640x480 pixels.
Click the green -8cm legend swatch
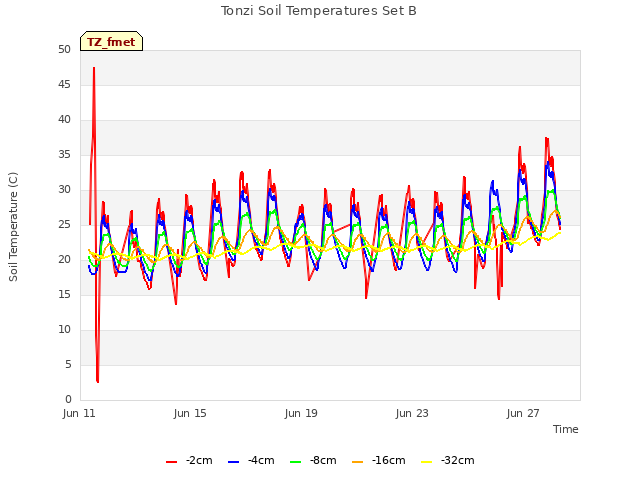pos(296,461)
